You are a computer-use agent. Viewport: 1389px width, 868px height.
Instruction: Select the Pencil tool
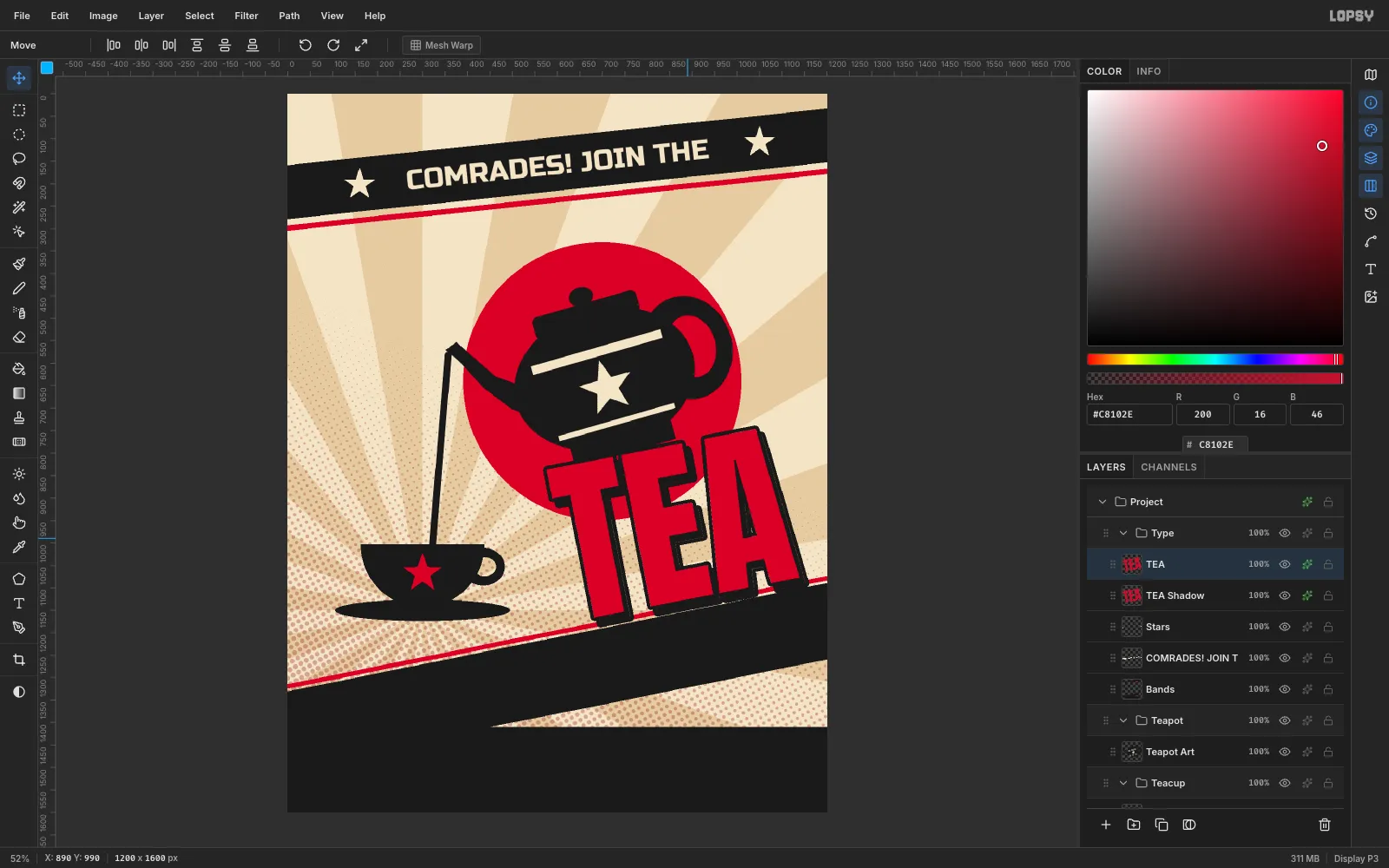click(x=19, y=288)
